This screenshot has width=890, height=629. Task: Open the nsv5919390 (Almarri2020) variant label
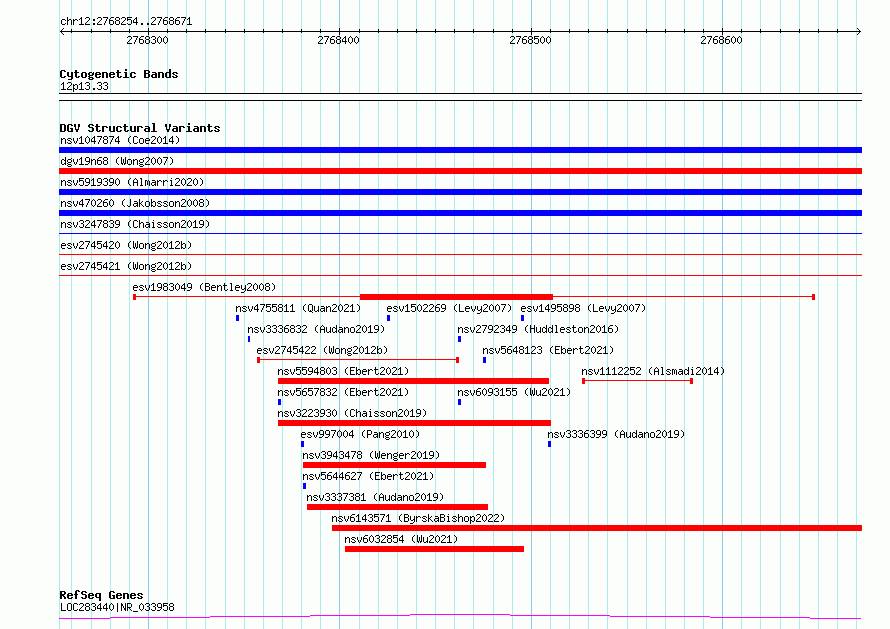(132, 182)
